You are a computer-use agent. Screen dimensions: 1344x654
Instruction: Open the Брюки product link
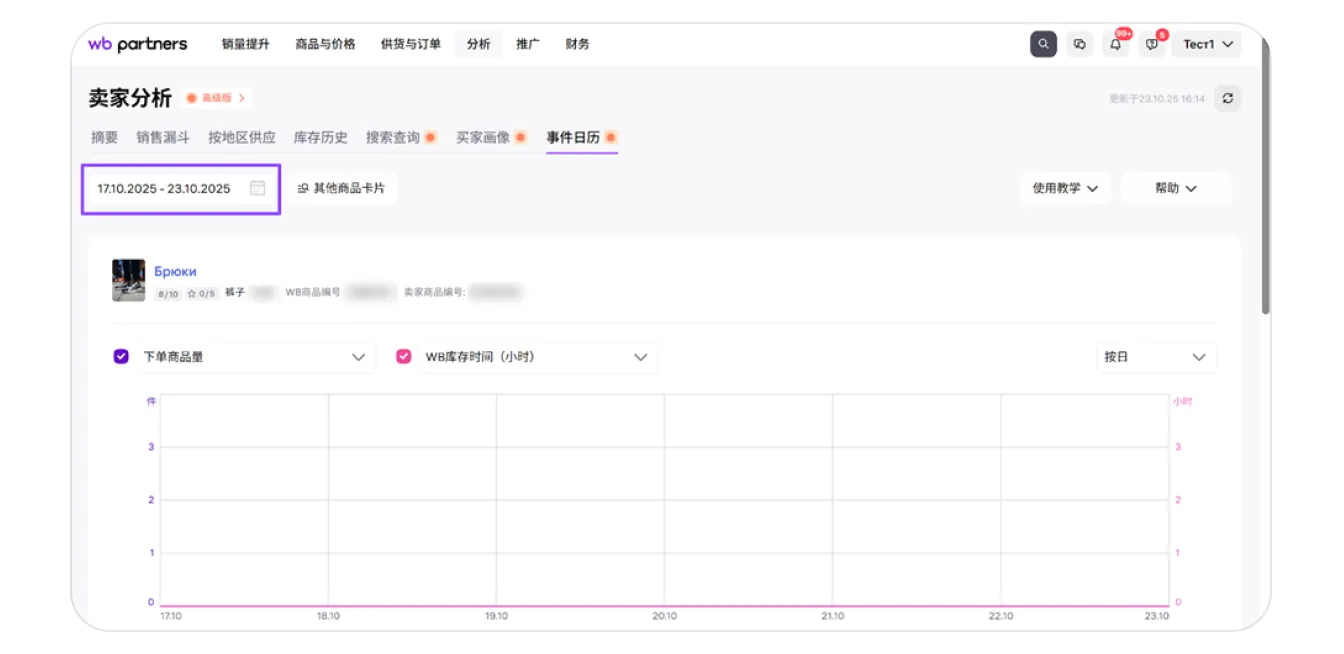point(175,271)
